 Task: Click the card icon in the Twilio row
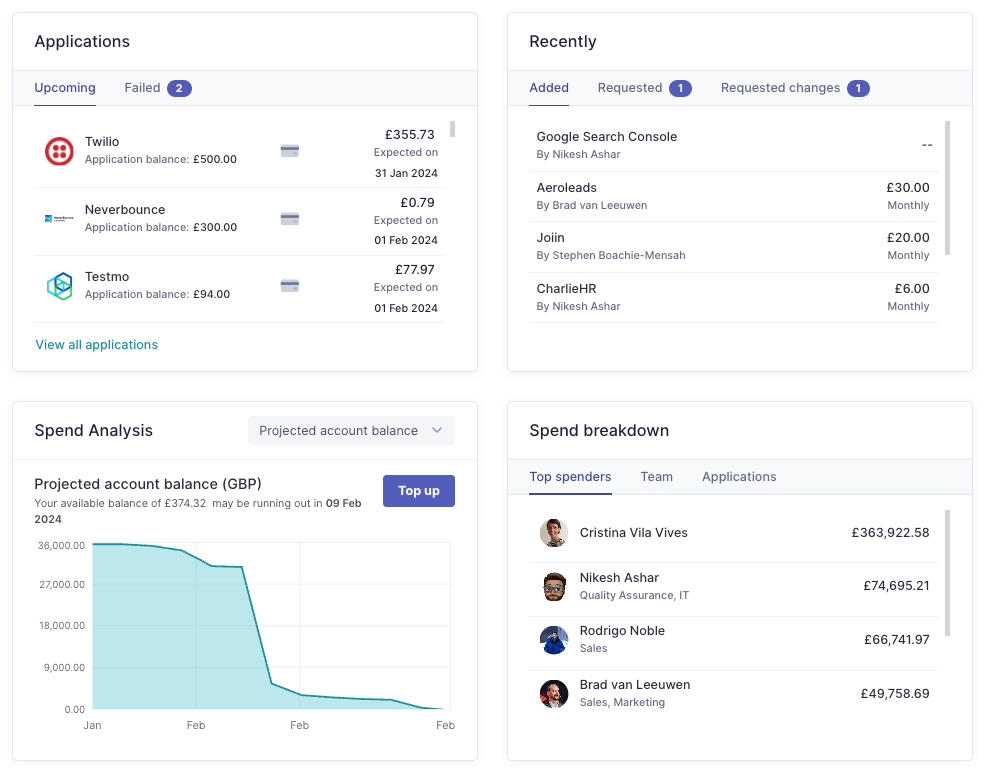[289, 151]
